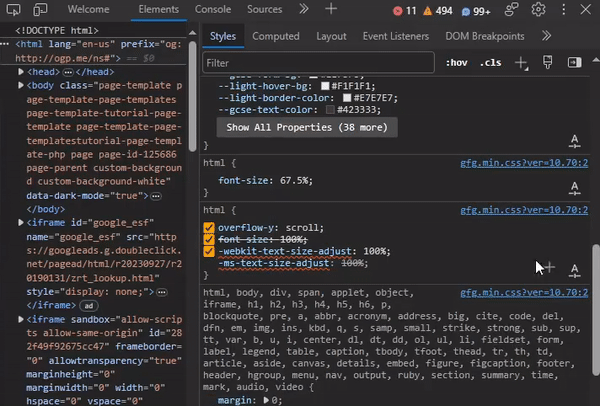The height and width of the screenshot is (406, 600).
Task: Switch to the Elements tab
Action: click(158, 9)
